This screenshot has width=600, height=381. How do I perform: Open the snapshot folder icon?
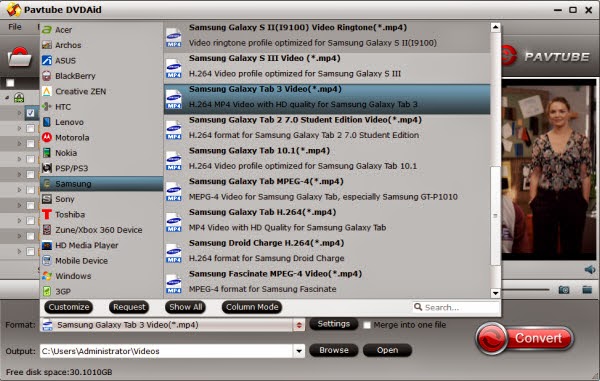(x=587, y=290)
